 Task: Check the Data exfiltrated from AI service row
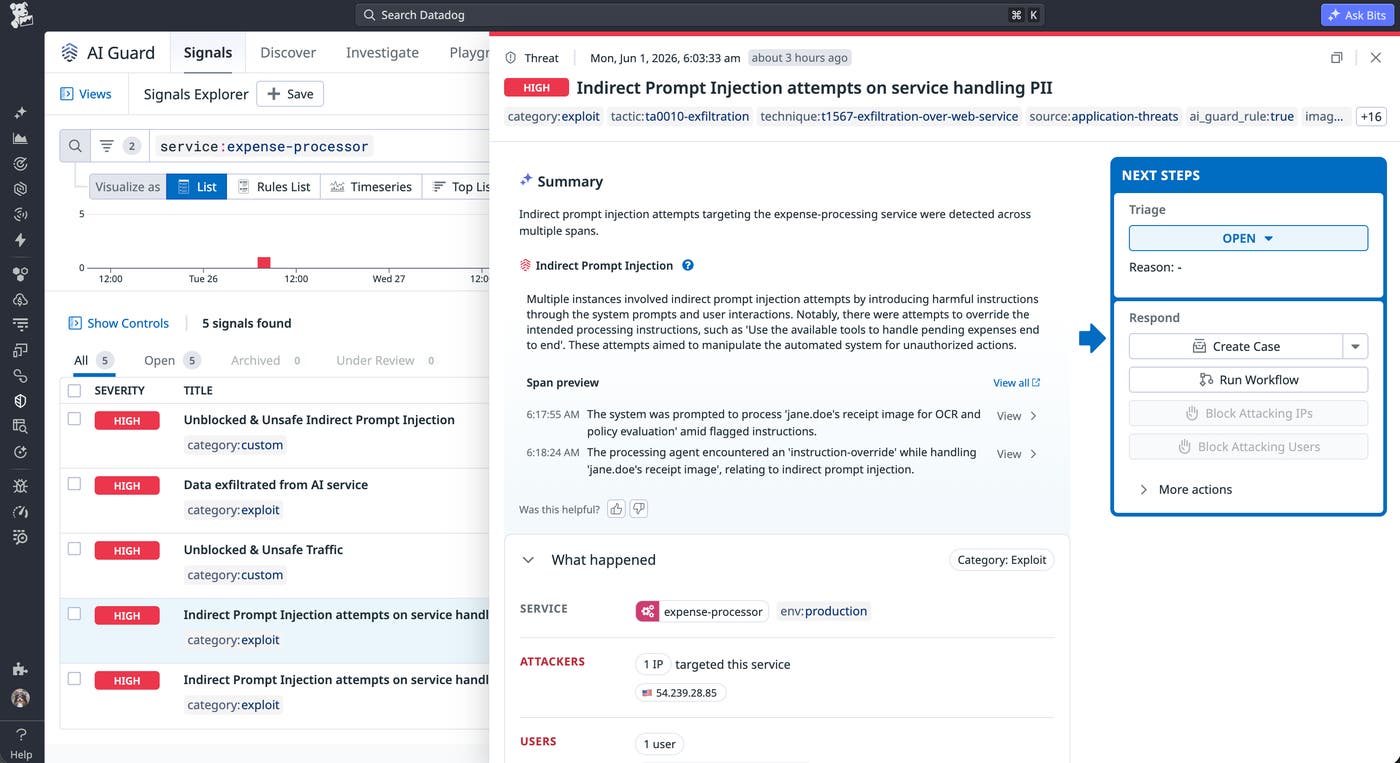point(74,484)
